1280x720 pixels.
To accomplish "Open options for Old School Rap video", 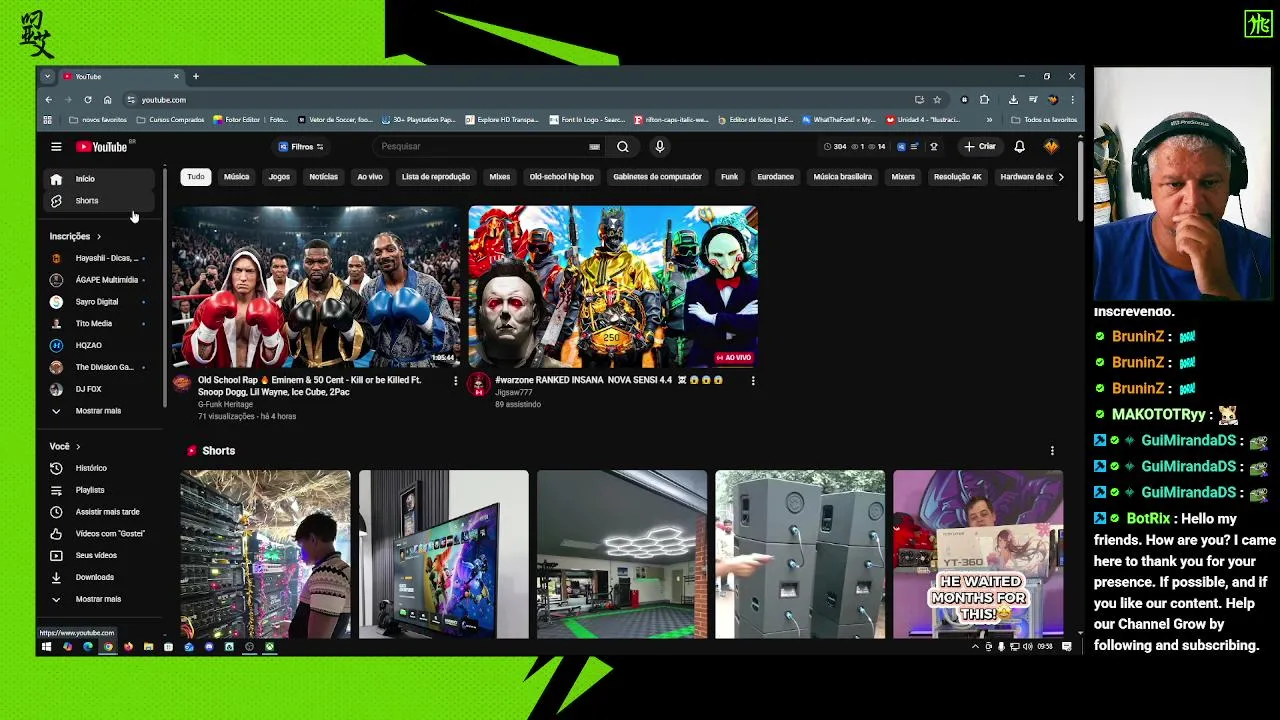I will point(456,381).
